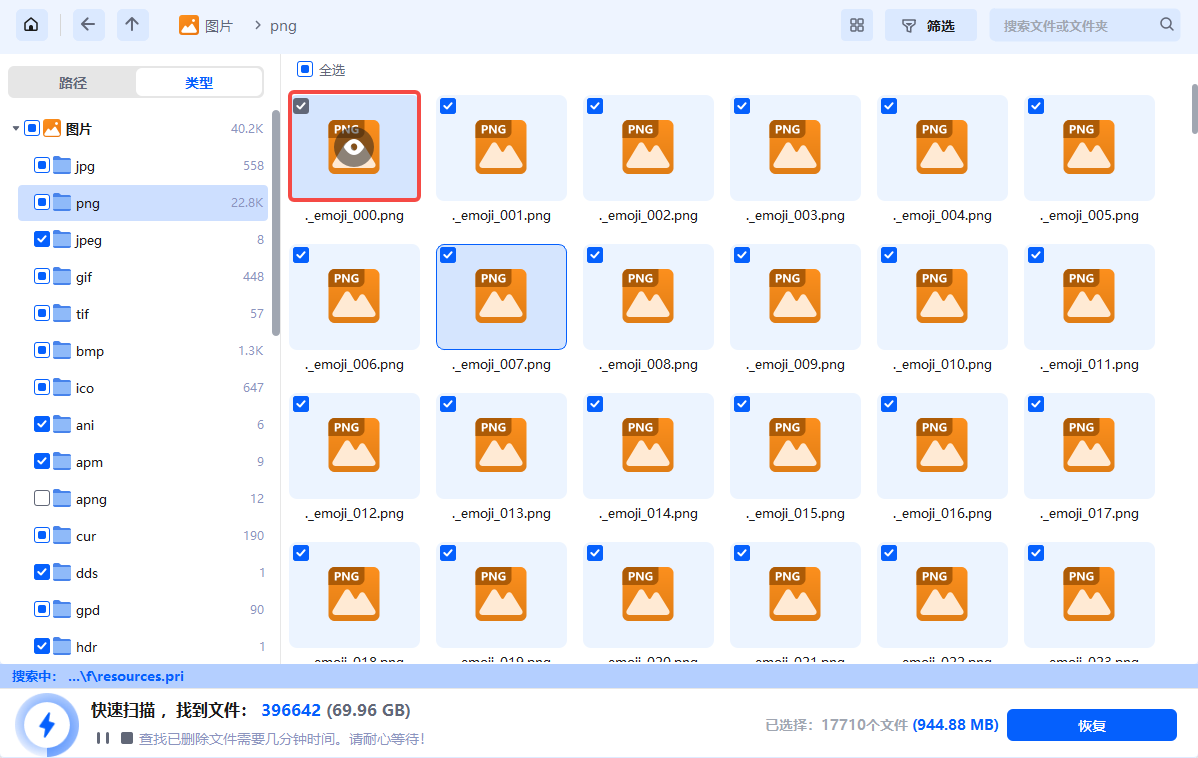Select the hdr folder row
The width and height of the screenshot is (1198, 758).
[x=143, y=646]
